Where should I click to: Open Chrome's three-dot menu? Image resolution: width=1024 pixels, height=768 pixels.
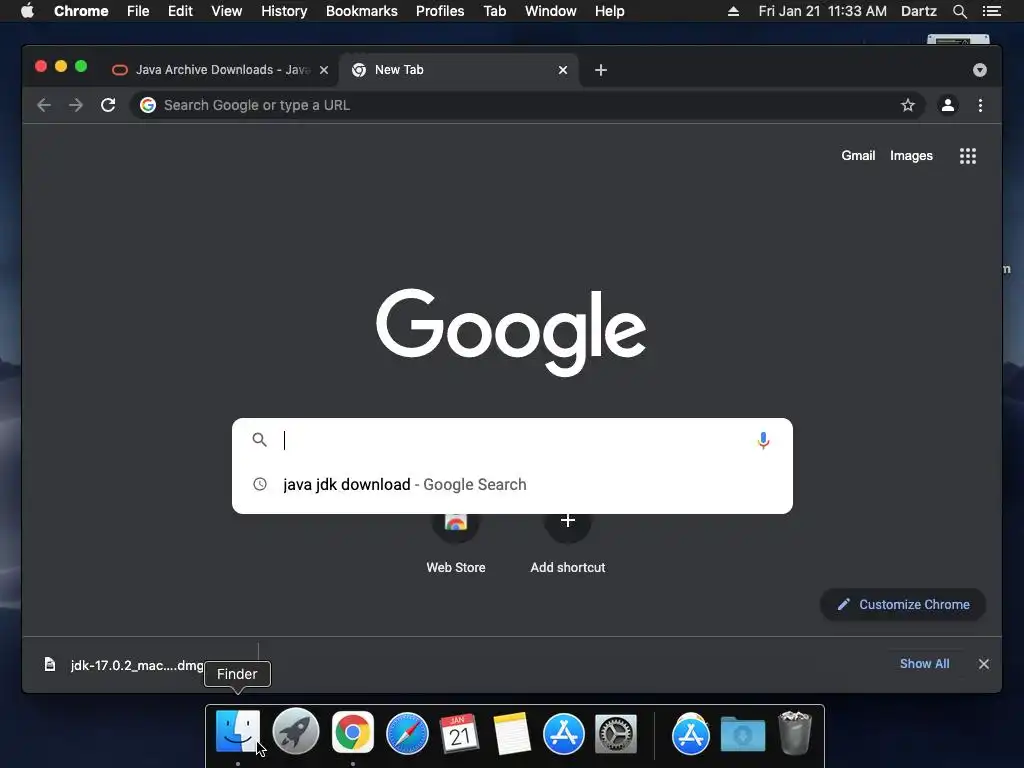click(x=980, y=105)
